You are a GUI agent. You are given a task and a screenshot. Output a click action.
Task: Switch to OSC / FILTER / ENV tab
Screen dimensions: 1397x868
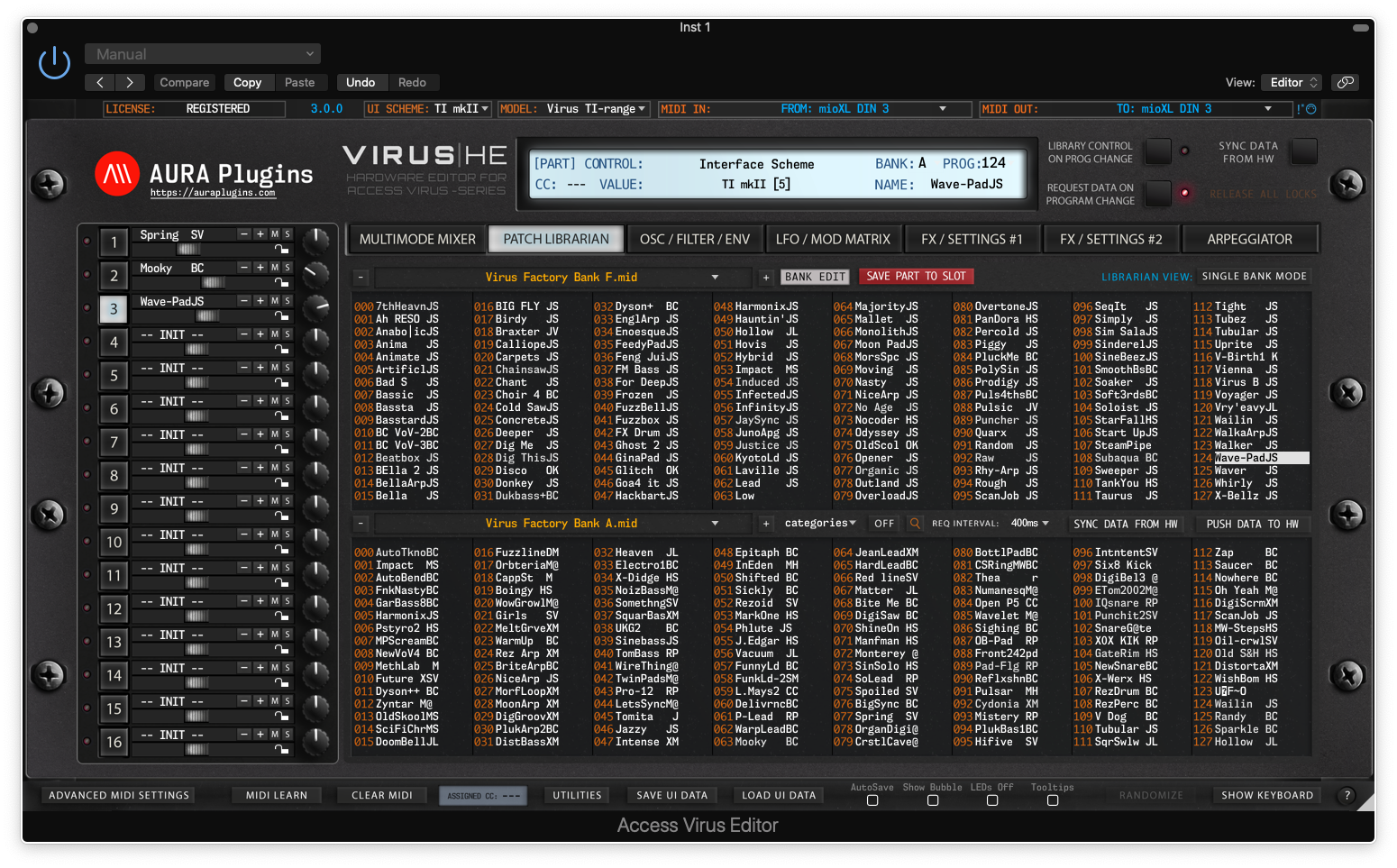(694, 240)
